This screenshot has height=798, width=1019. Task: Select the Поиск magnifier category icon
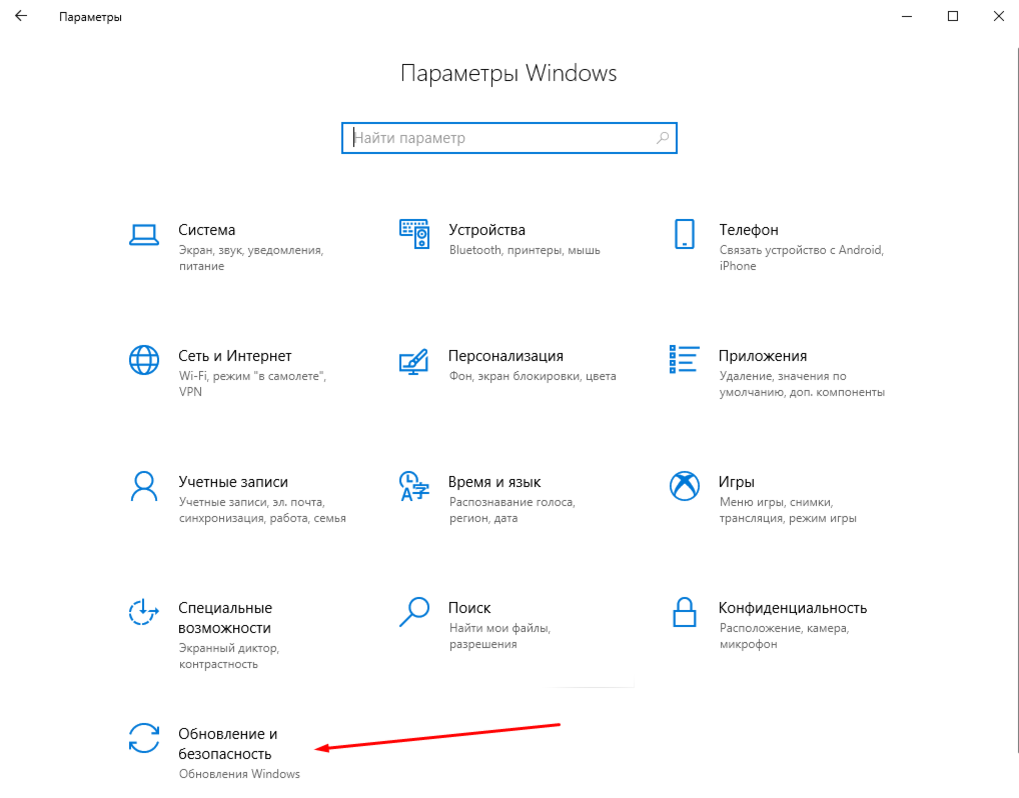[414, 612]
